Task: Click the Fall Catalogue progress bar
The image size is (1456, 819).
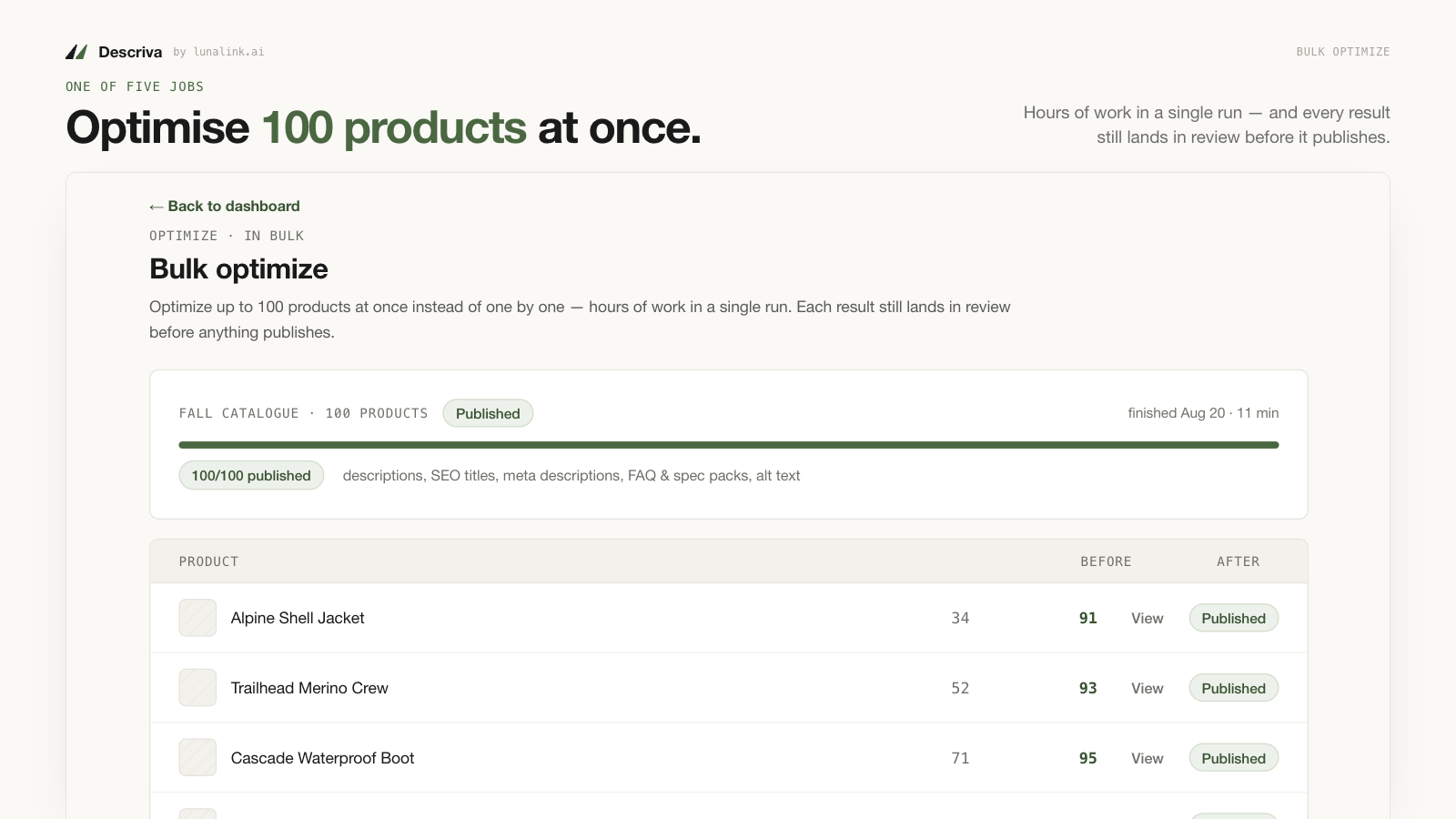Action: (729, 445)
